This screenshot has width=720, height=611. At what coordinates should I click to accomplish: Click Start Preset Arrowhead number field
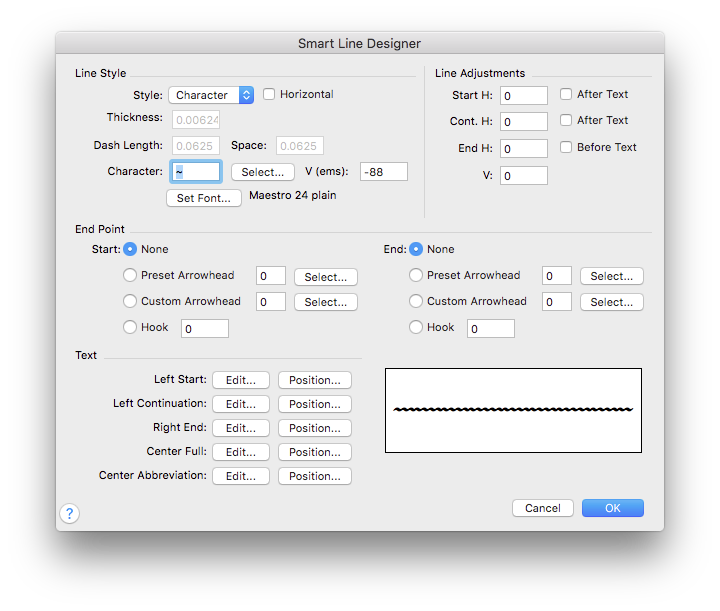point(271,276)
